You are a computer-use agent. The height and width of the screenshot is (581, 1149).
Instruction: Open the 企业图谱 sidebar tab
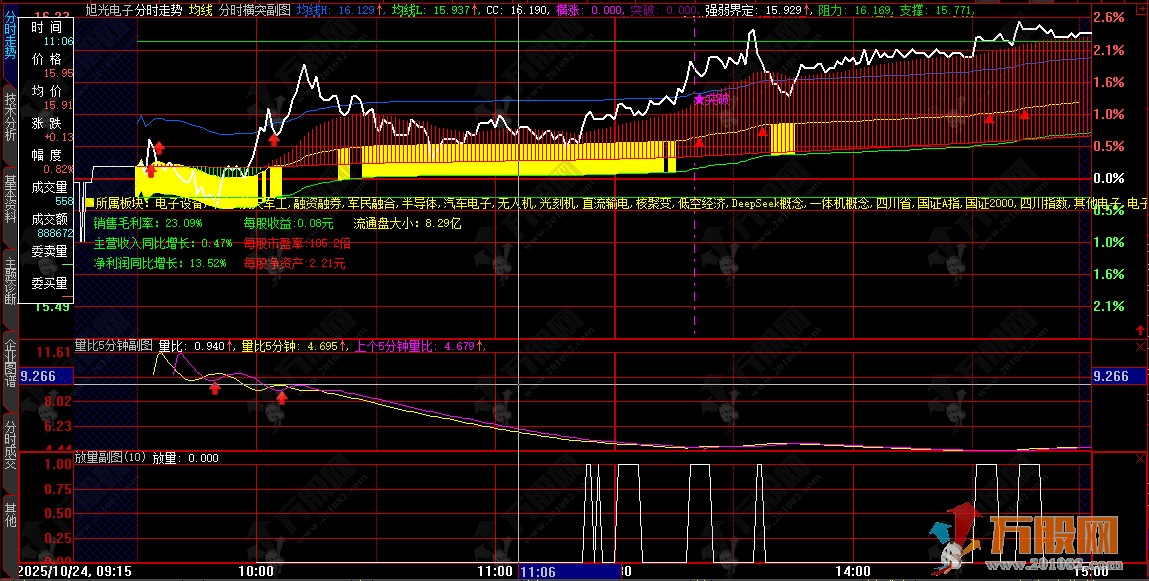point(9,362)
